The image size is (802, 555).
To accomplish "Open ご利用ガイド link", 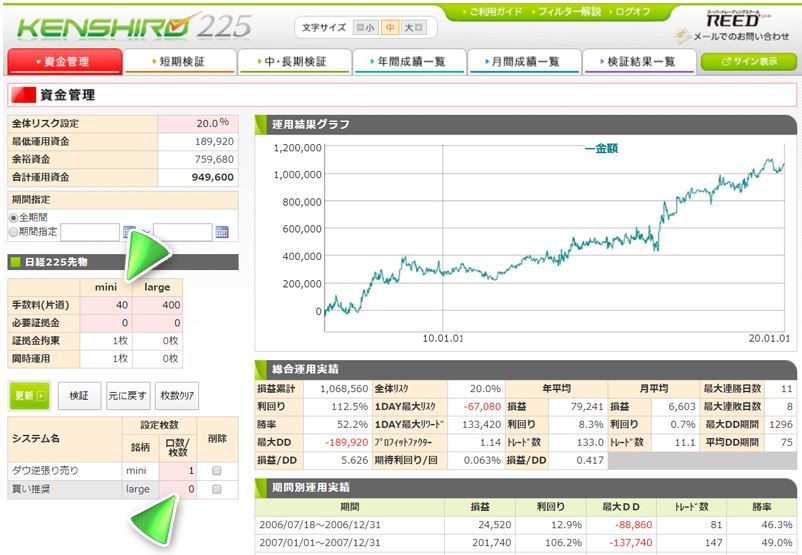I will coord(492,11).
